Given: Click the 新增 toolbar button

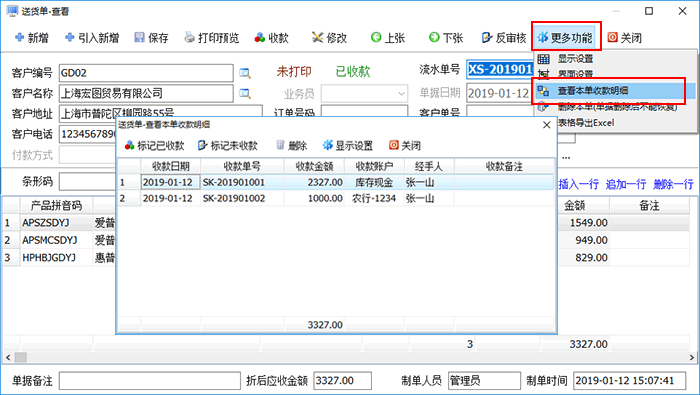Looking at the screenshot, I should click(x=32, y=38).
